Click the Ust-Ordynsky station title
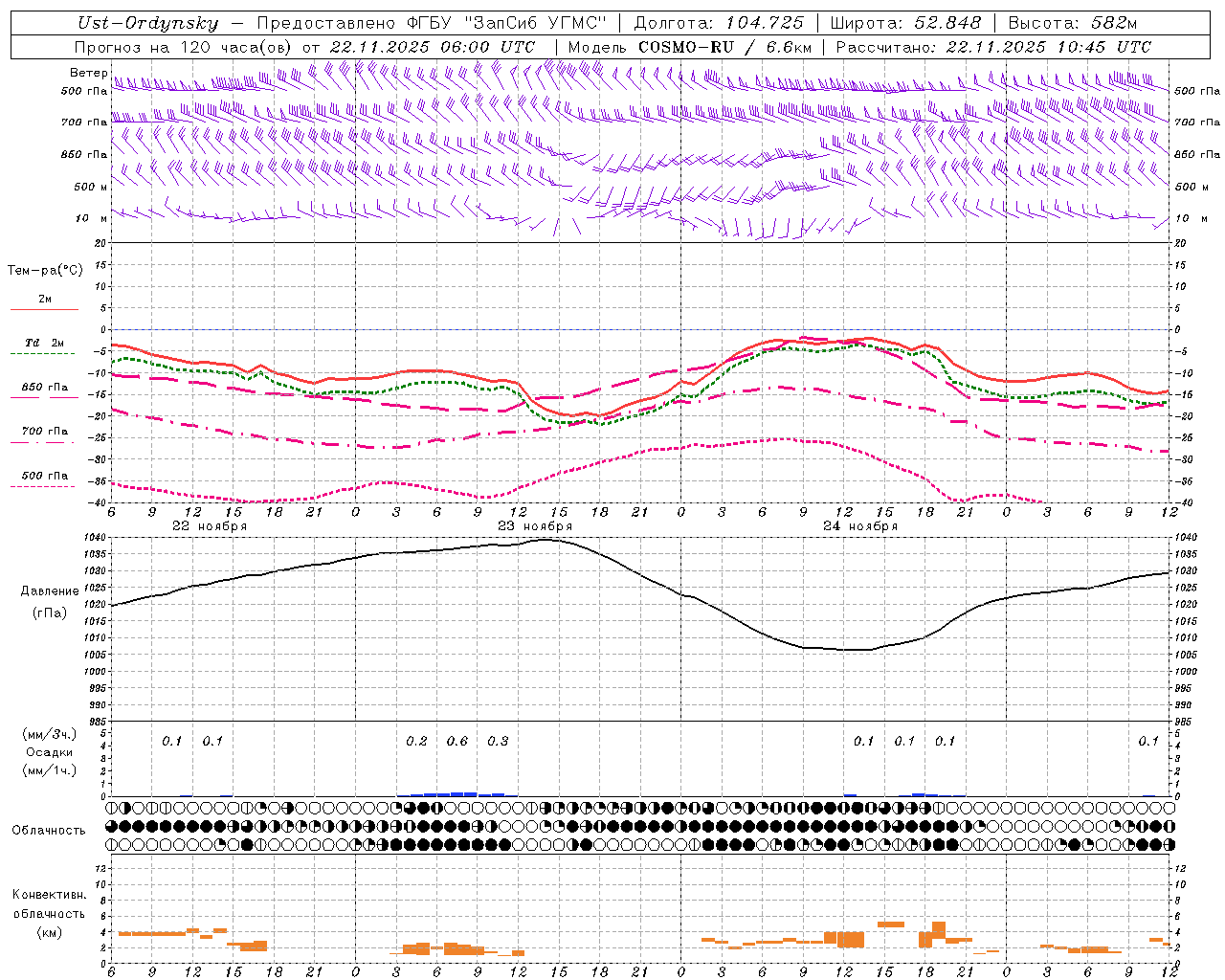The image size is (1225, 980). [148, 24]
